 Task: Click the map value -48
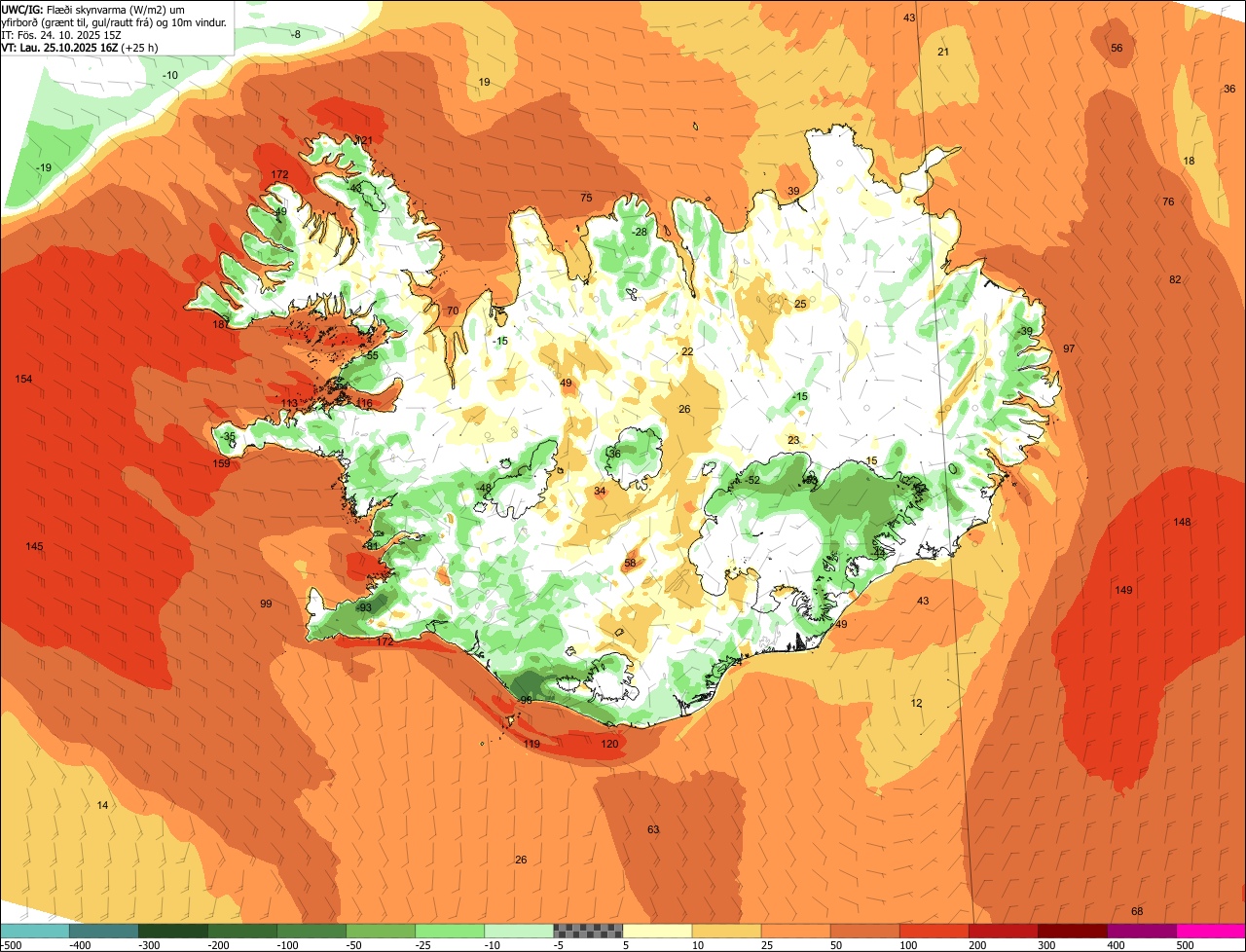point(484,488)
